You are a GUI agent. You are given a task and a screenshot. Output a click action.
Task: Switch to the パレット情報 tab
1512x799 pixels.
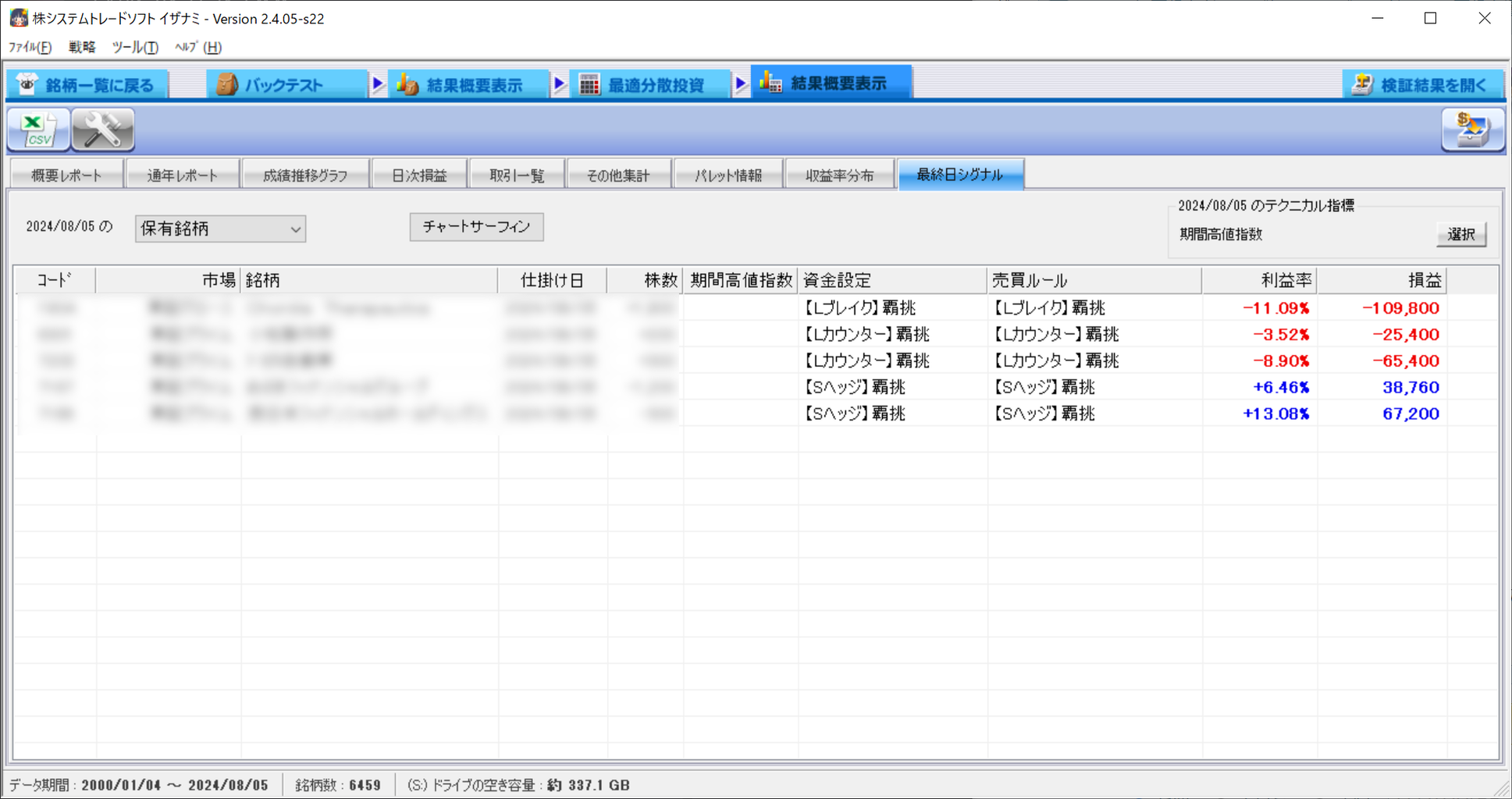tap(728, 175)
